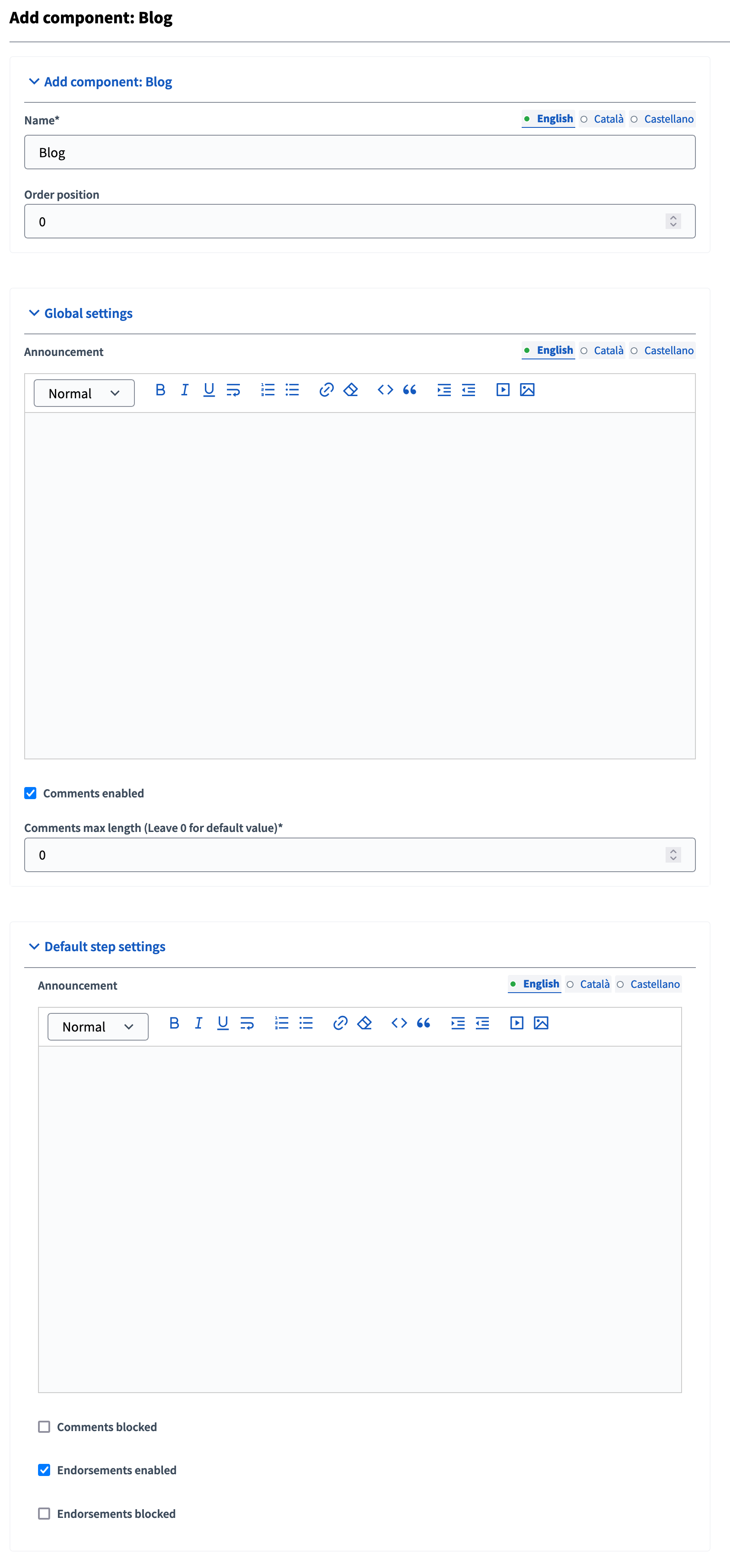Image resolution: width=730 pixels, height=1568 pixels.
Task: Disable the Comments enabled checkbox
Action: coord(30,793)
